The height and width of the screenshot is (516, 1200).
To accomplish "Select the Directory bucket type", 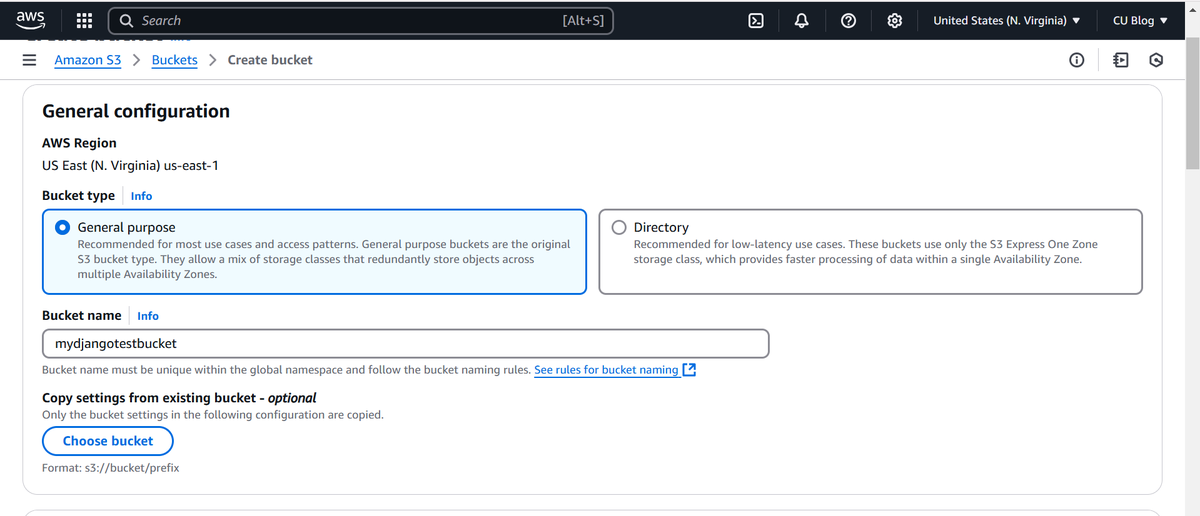I will [870, 251].
